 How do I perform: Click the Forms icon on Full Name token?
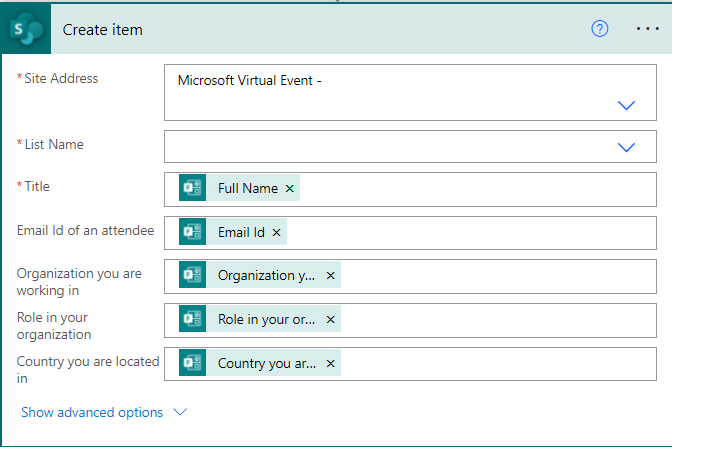click(193, 188)
